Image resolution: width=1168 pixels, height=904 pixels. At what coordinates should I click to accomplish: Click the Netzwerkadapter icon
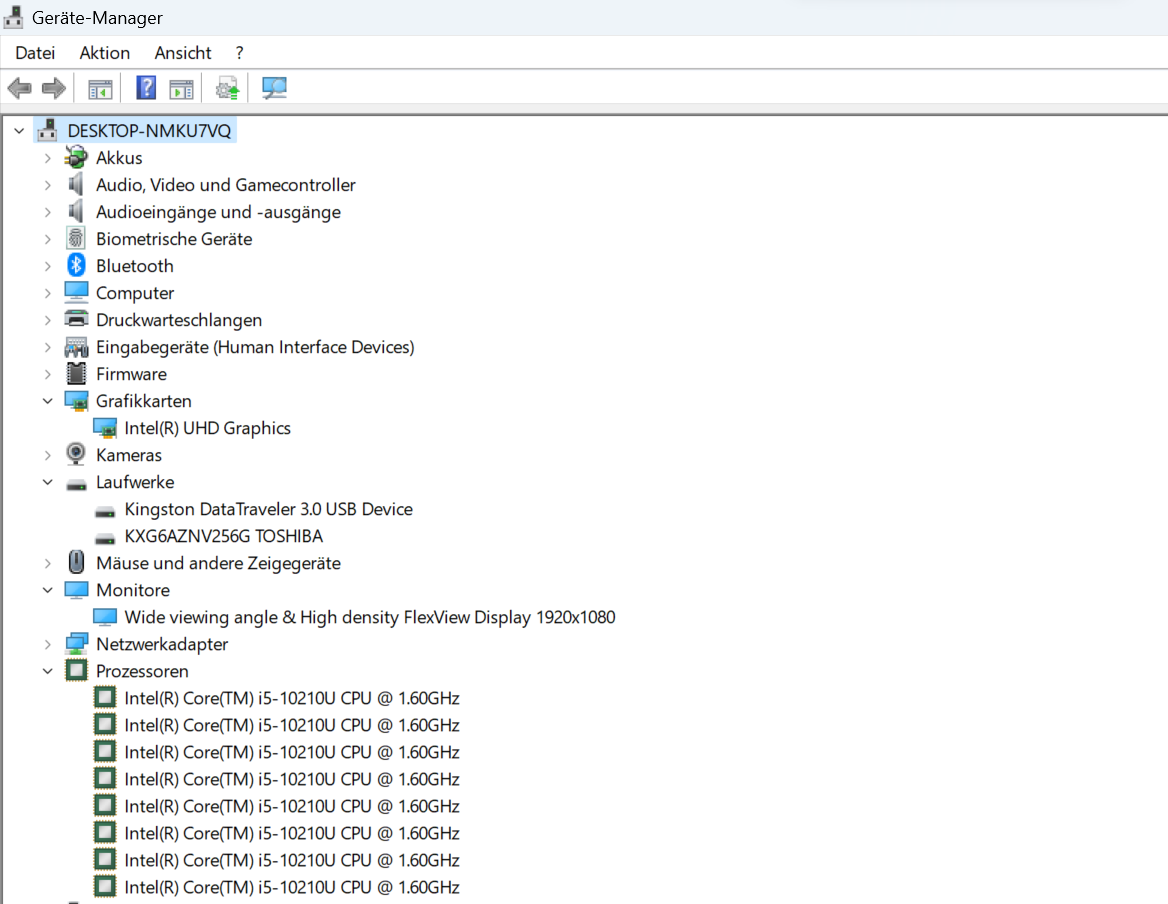[76, 643]
